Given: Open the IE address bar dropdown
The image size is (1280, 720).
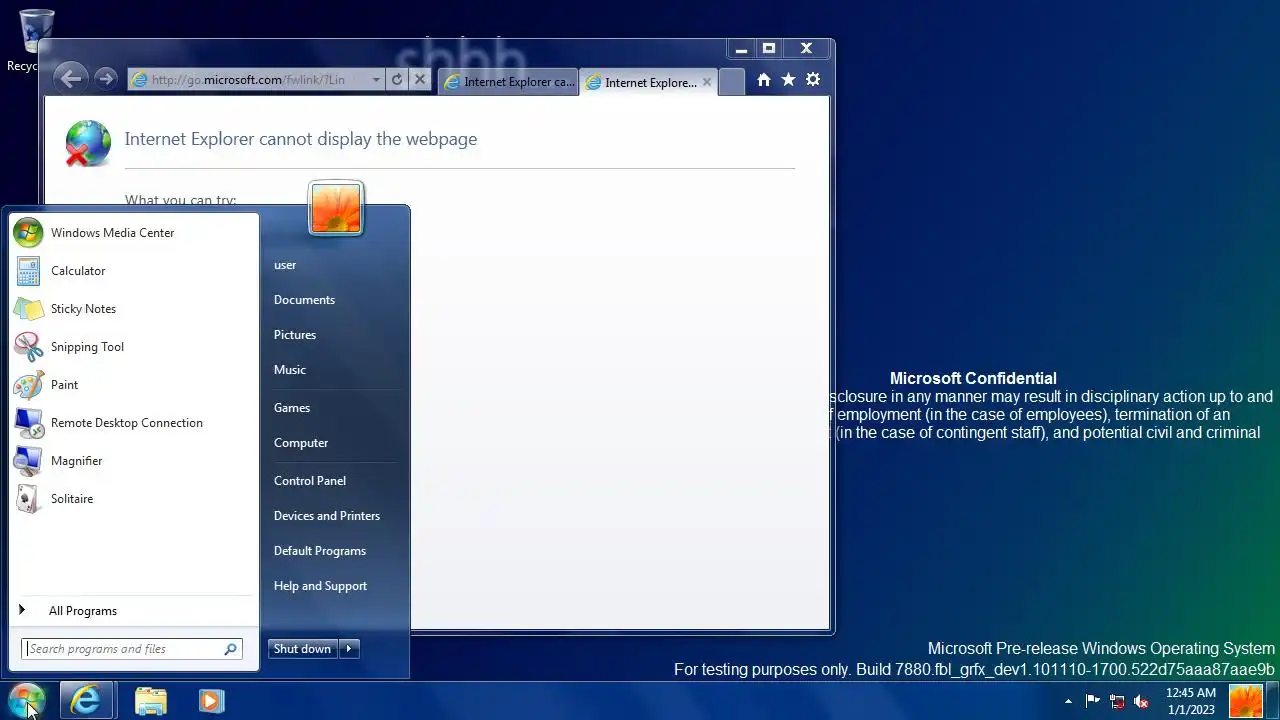Looking at the screenshot, I should 376,80.
